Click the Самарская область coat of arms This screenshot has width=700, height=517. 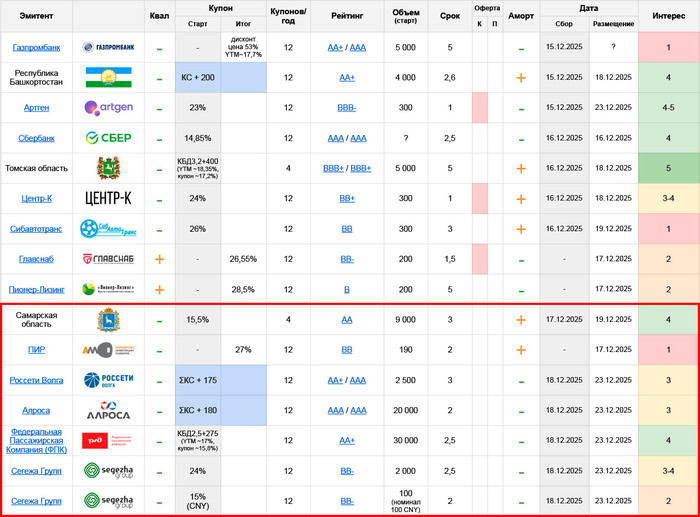tap(108, 320)
